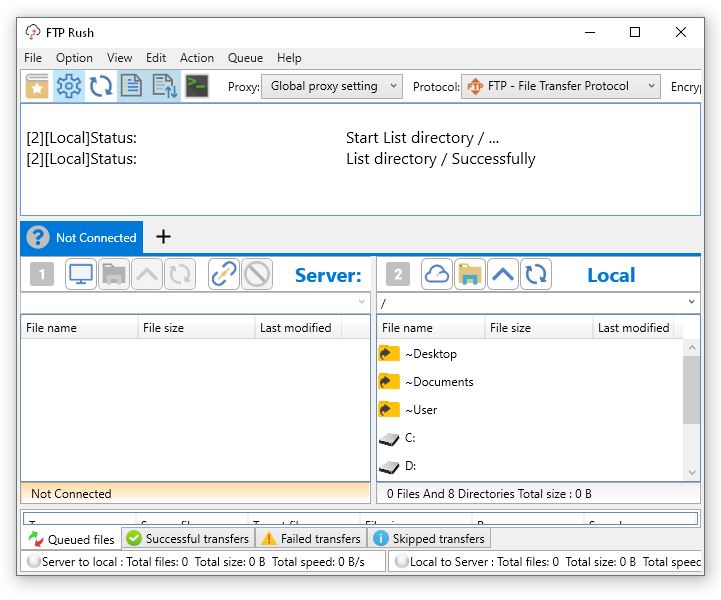Viewport: 721px width, 600px height.
Task: Click the disconnect stop icon in Server pane
Action: pyautogui.click(x=257, y=275)
